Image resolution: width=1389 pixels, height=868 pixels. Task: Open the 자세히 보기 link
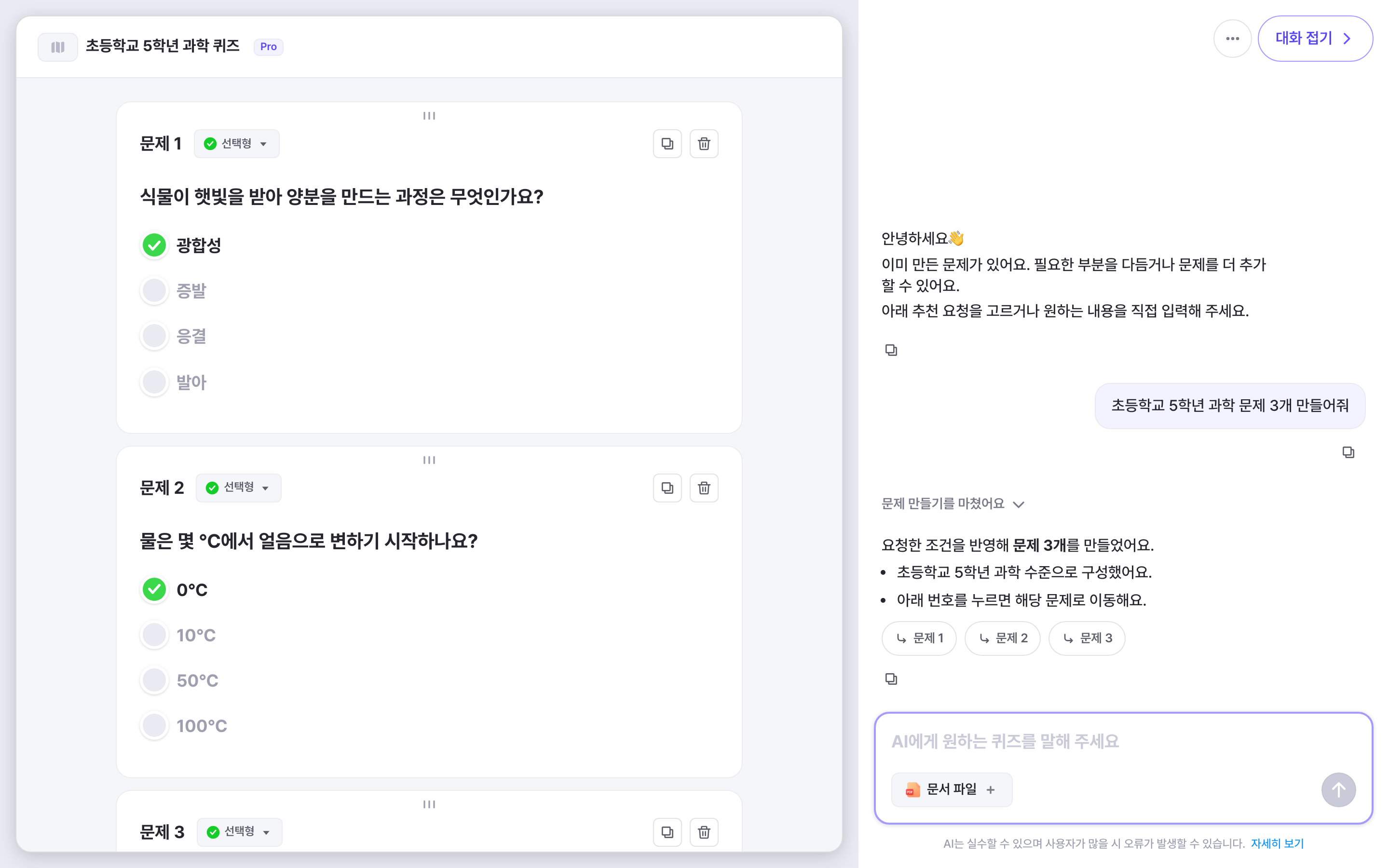click(x=1277, y=843)
